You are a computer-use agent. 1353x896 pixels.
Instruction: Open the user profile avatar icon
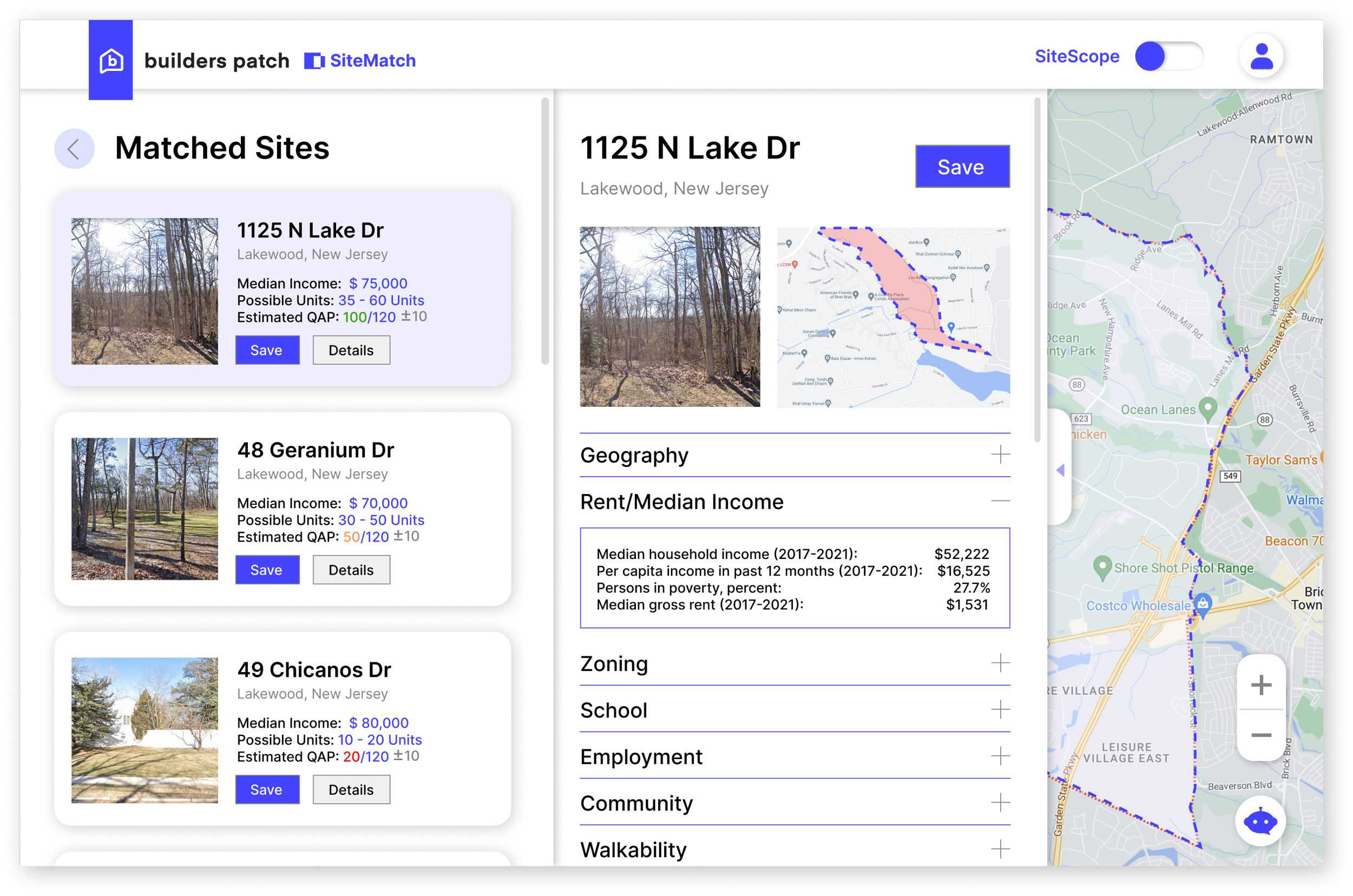click(x=1261, y=57)
